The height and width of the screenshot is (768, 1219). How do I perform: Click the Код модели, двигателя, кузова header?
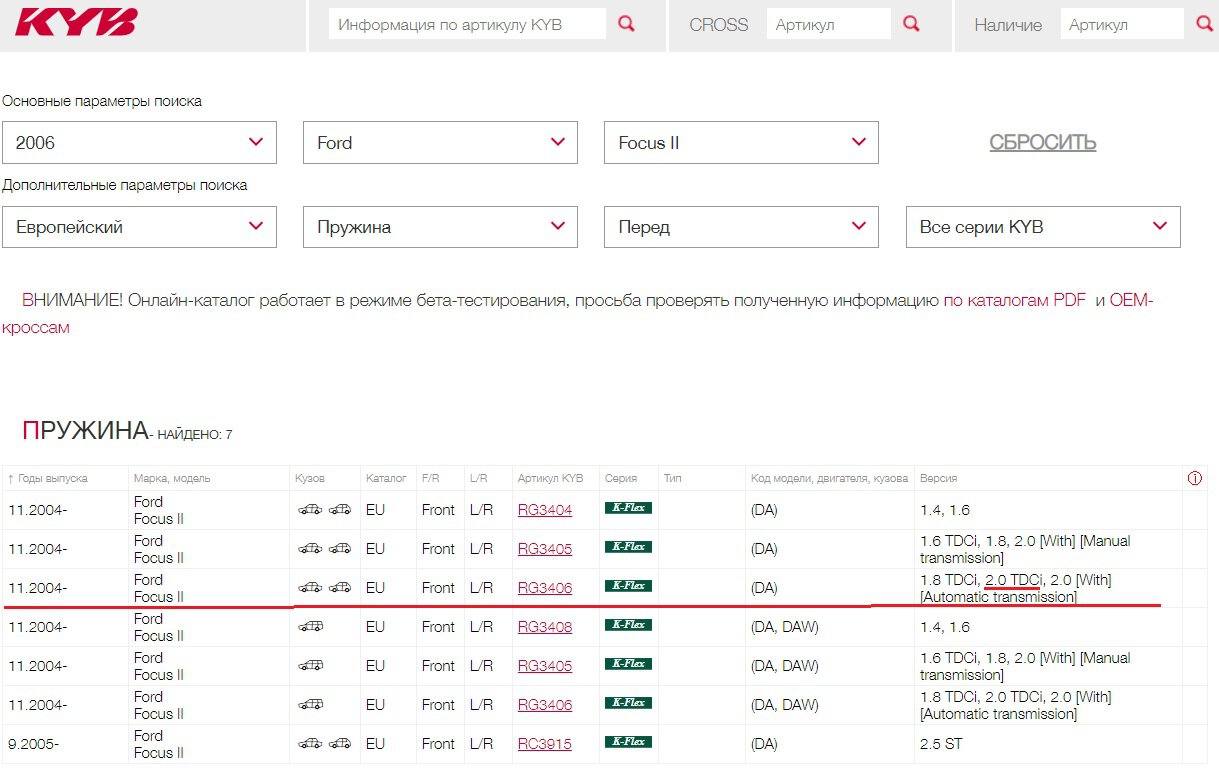pos(830,478)
